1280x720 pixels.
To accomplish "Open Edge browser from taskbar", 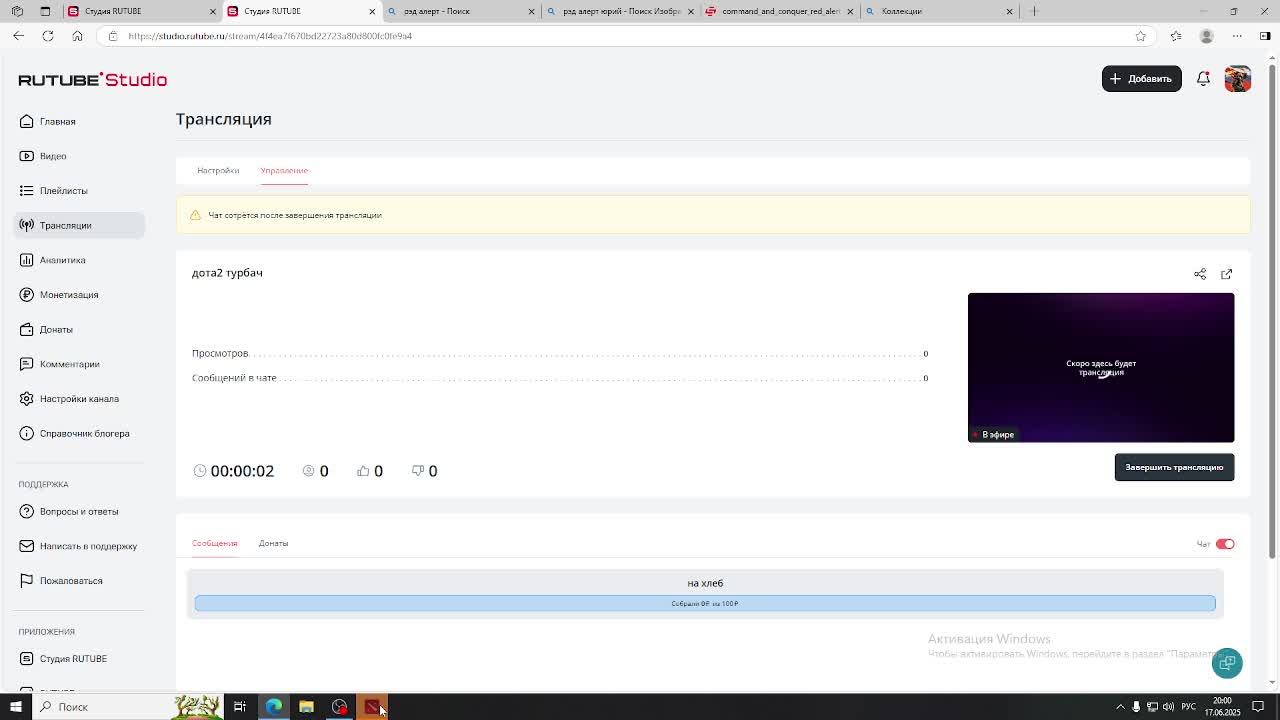I will tap(273, 707).
